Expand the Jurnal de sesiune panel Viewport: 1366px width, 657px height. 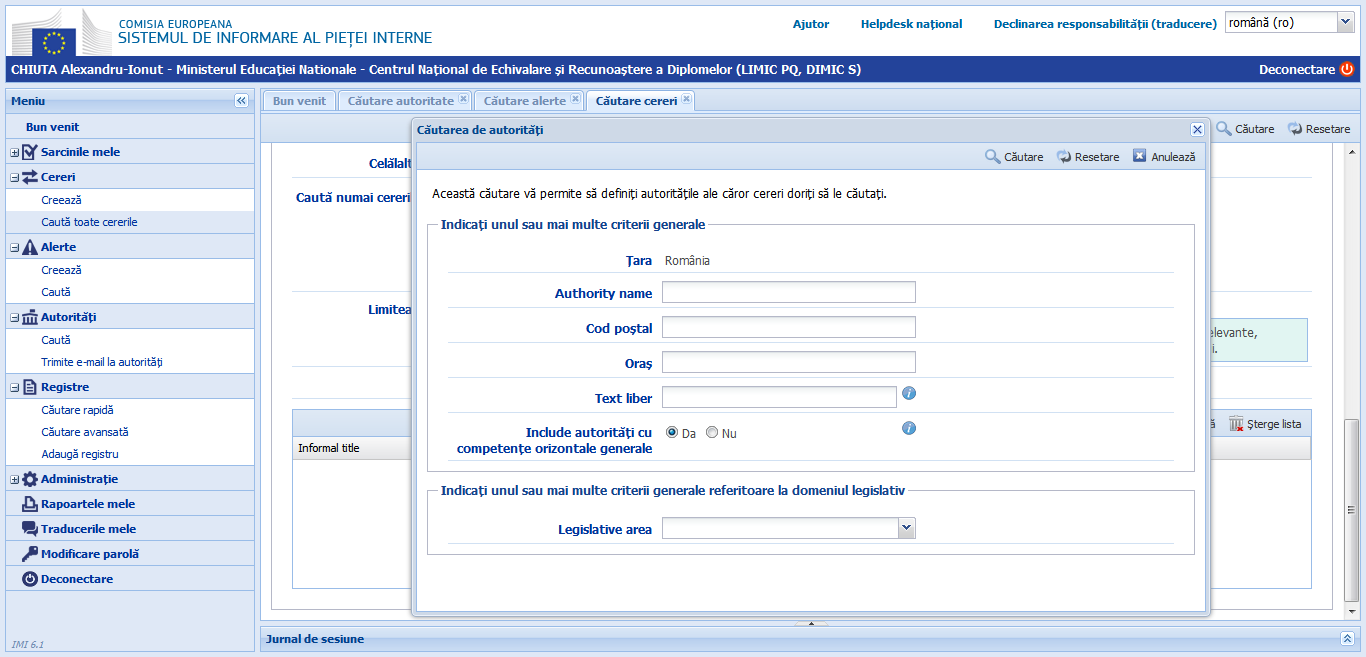pyautogui.click(x=1346, y=638)
